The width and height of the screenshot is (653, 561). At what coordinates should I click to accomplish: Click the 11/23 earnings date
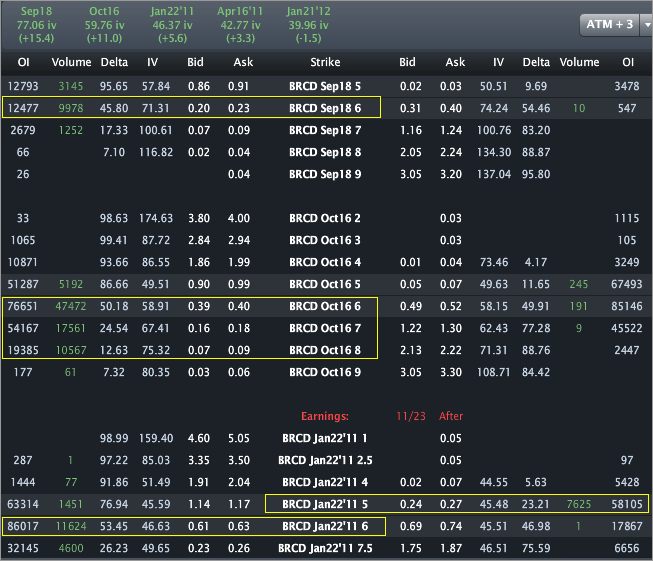click(411, 416)
